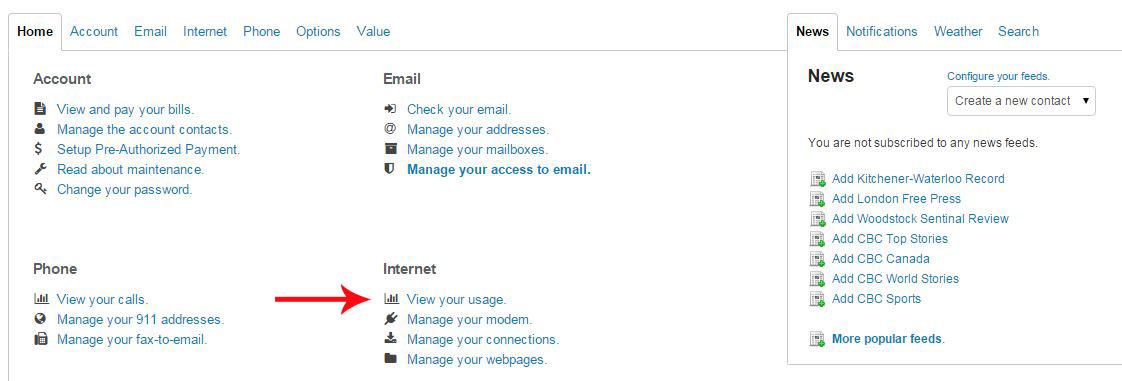Open More popular feeds link

point(888,339)
